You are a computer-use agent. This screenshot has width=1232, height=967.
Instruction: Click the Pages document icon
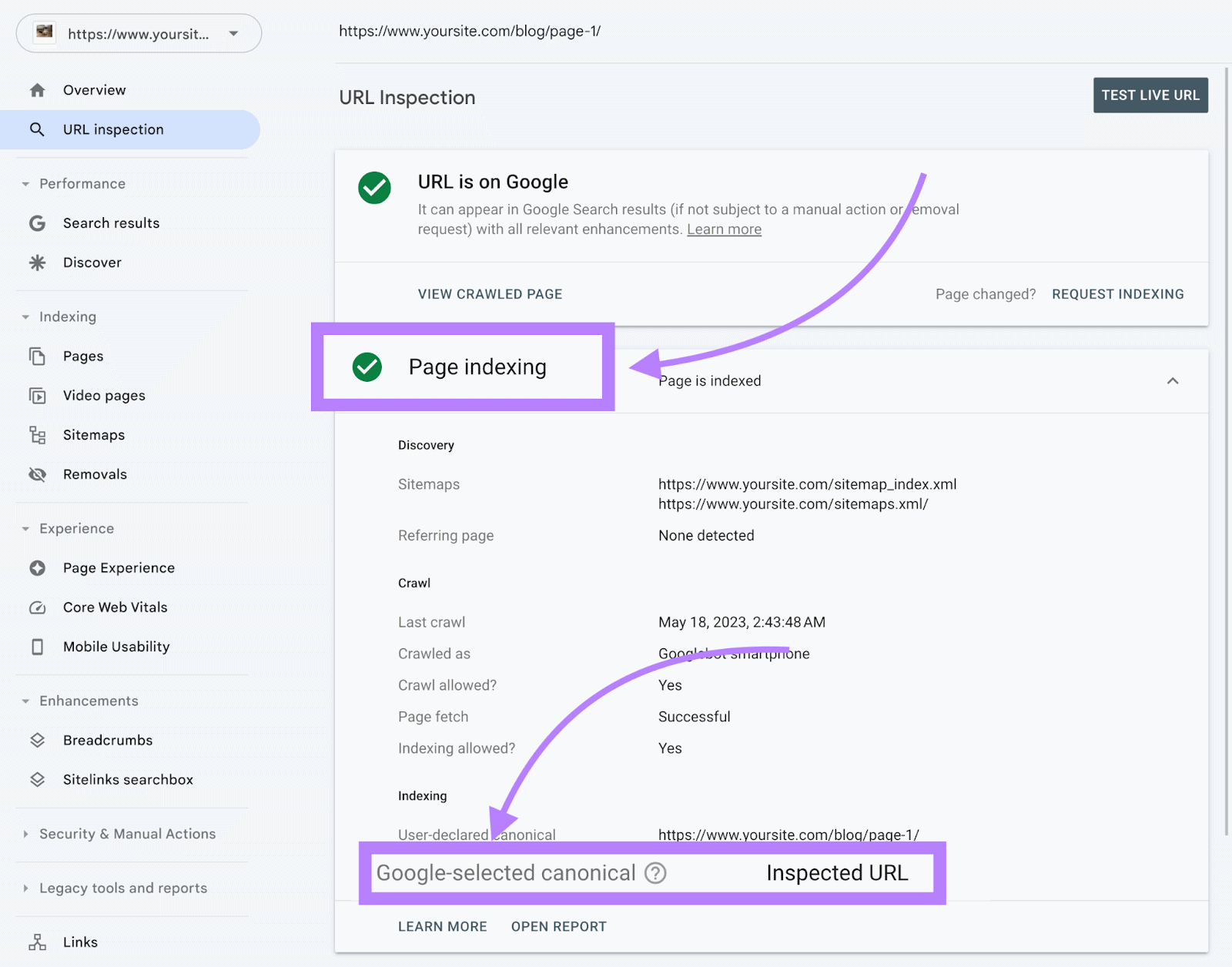click(x=37, y=356)
